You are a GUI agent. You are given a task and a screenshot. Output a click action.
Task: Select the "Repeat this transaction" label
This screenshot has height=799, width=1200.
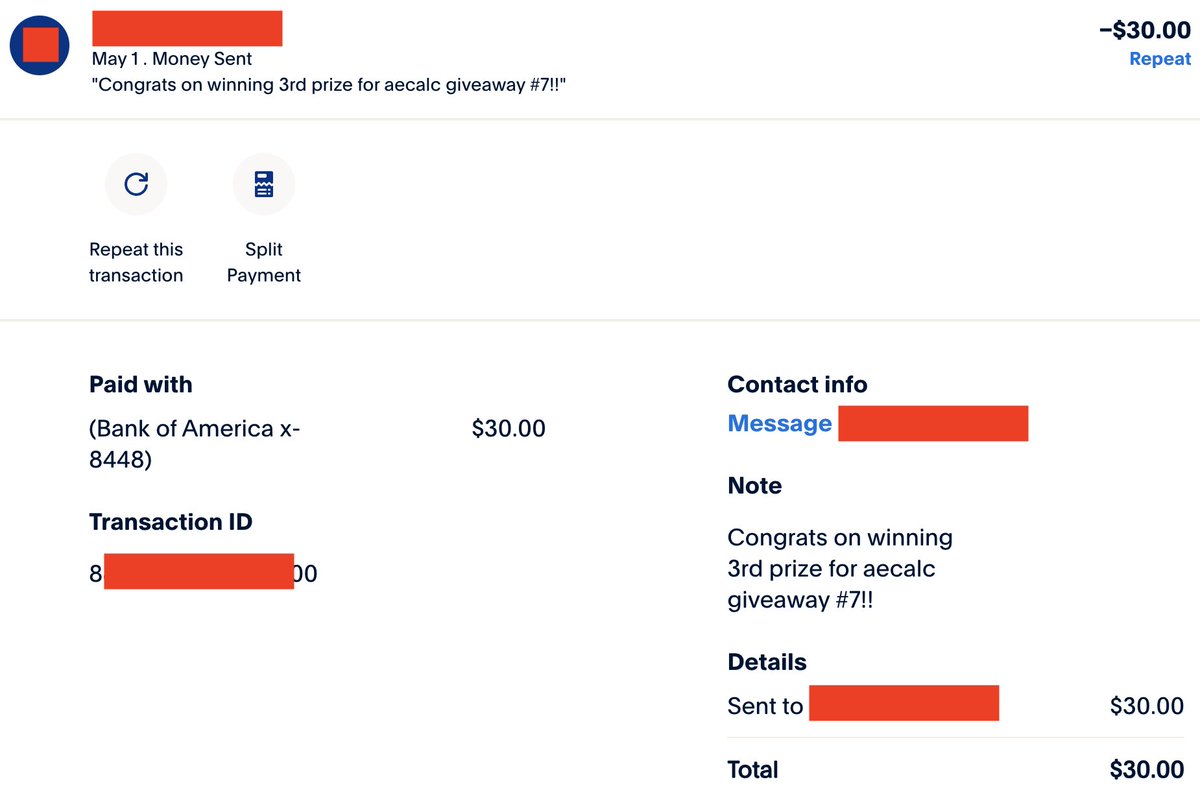pos(136,262)
